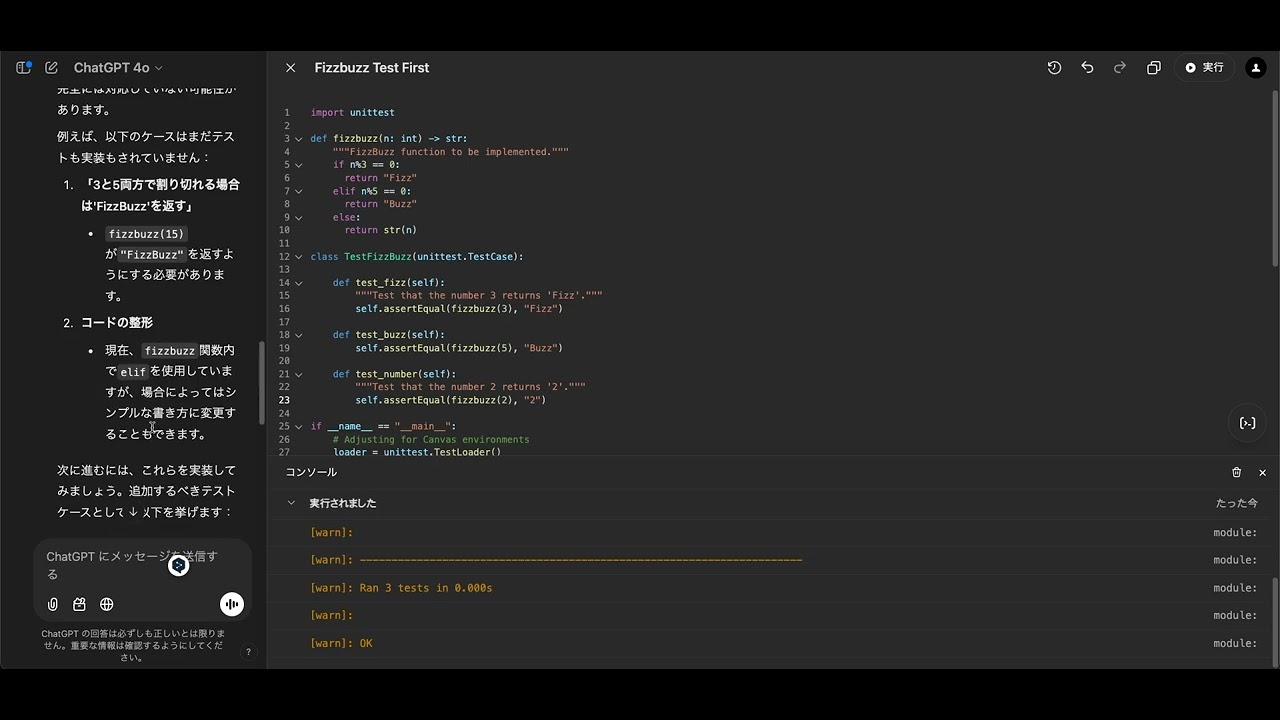Open the code editing shortcuts button
This screenshot has width=1280, height=720.
point(1248,423)
